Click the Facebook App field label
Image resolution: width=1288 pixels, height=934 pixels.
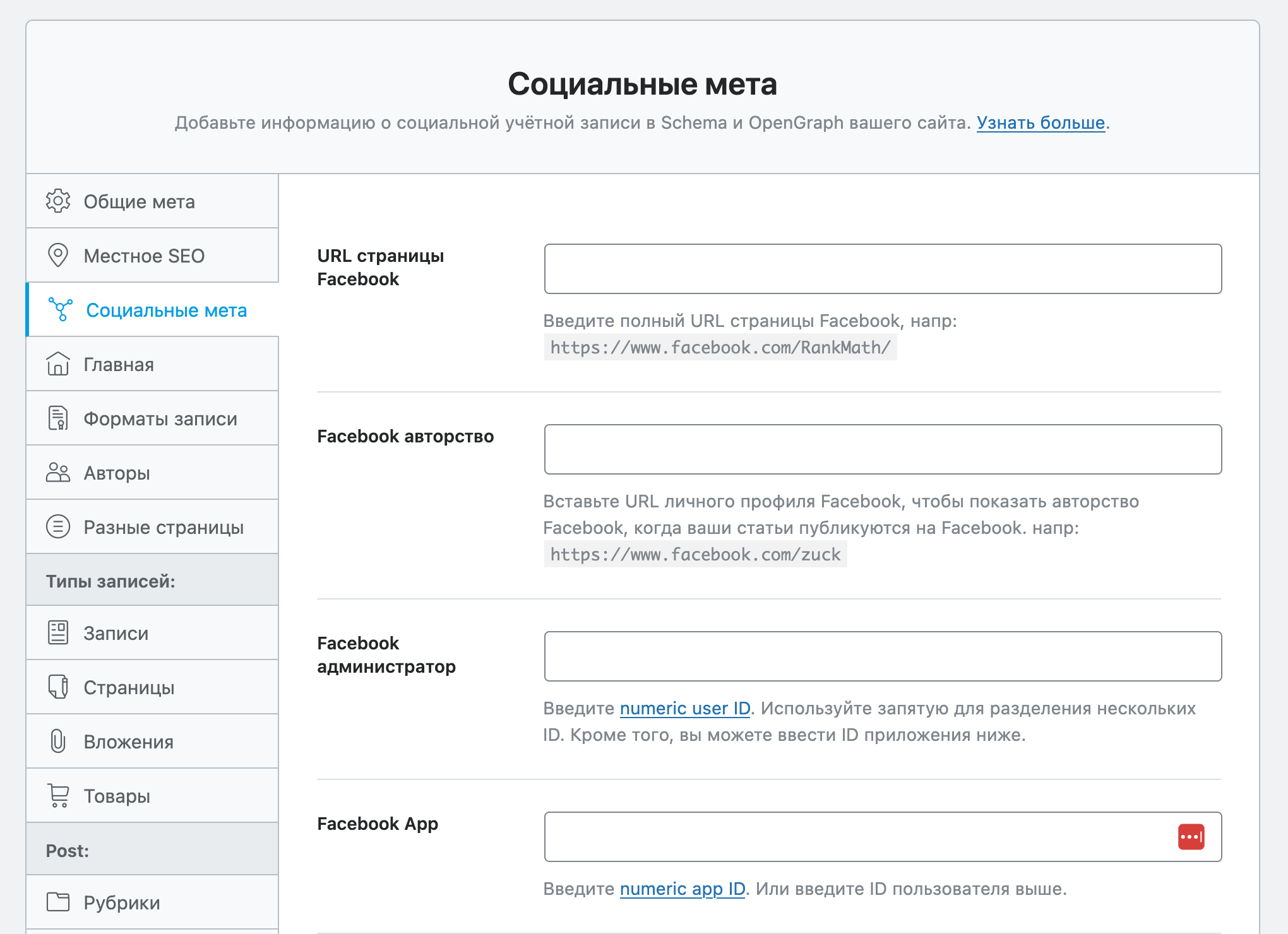(378, 824)
